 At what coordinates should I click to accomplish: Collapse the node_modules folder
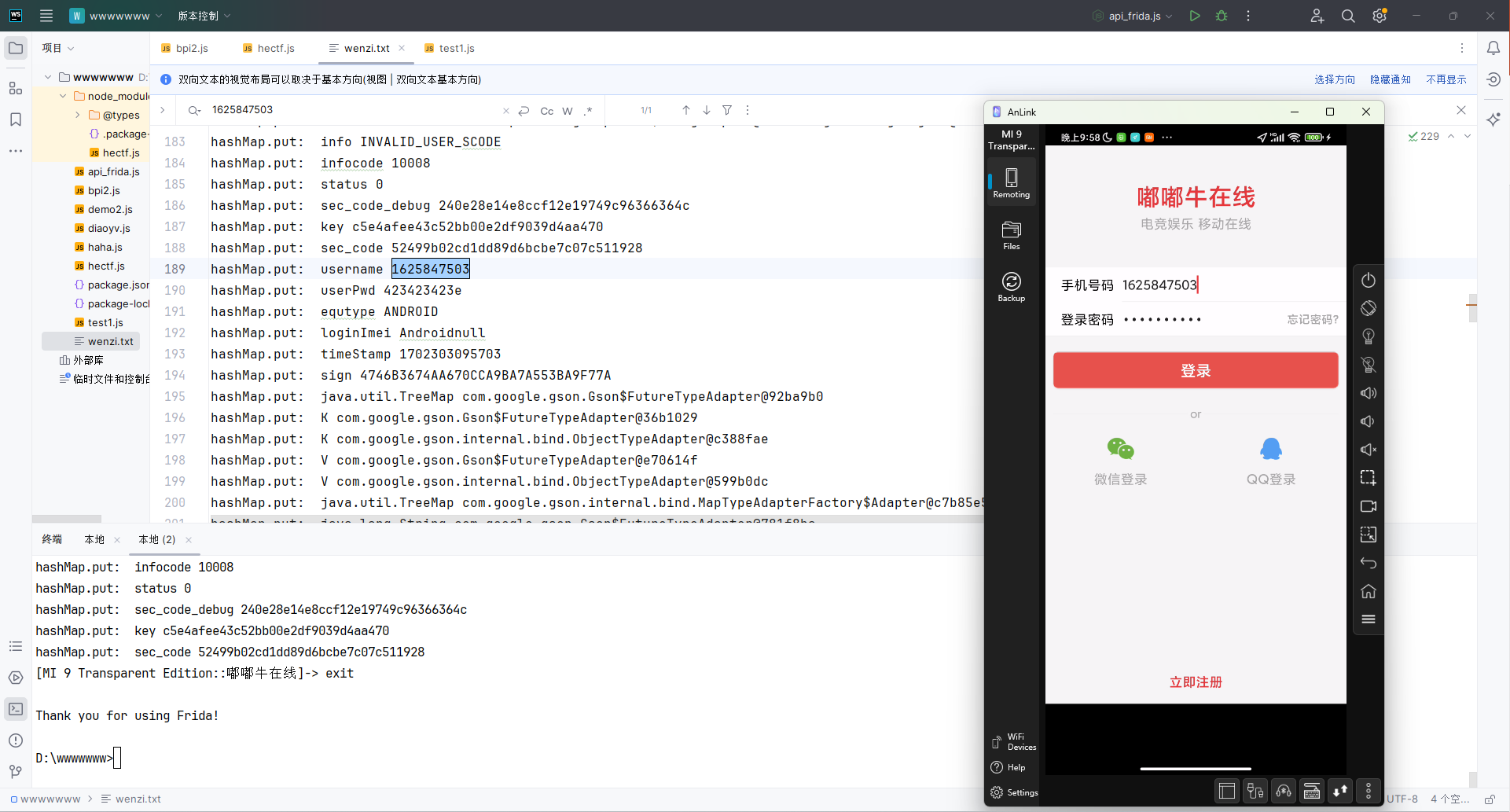pyautogui.click(x=63, y=96)
